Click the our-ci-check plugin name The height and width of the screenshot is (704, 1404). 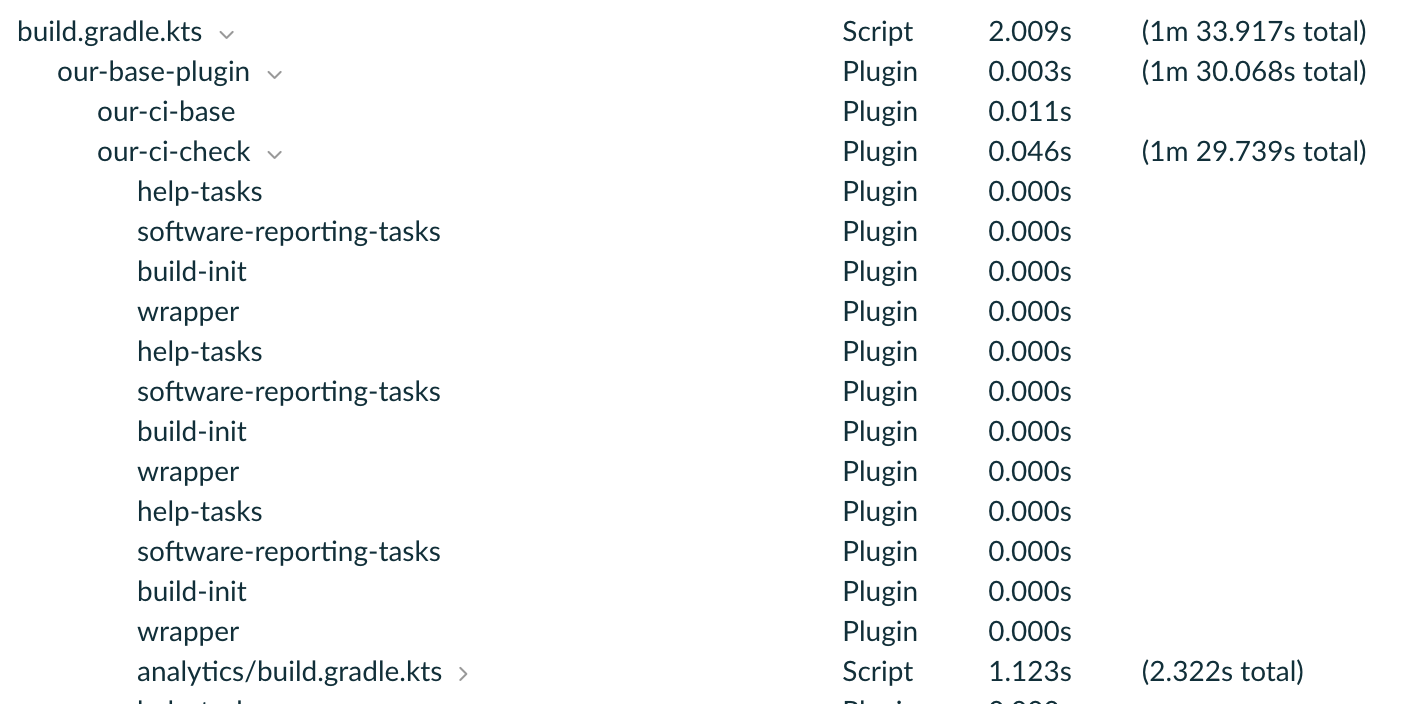174,152
